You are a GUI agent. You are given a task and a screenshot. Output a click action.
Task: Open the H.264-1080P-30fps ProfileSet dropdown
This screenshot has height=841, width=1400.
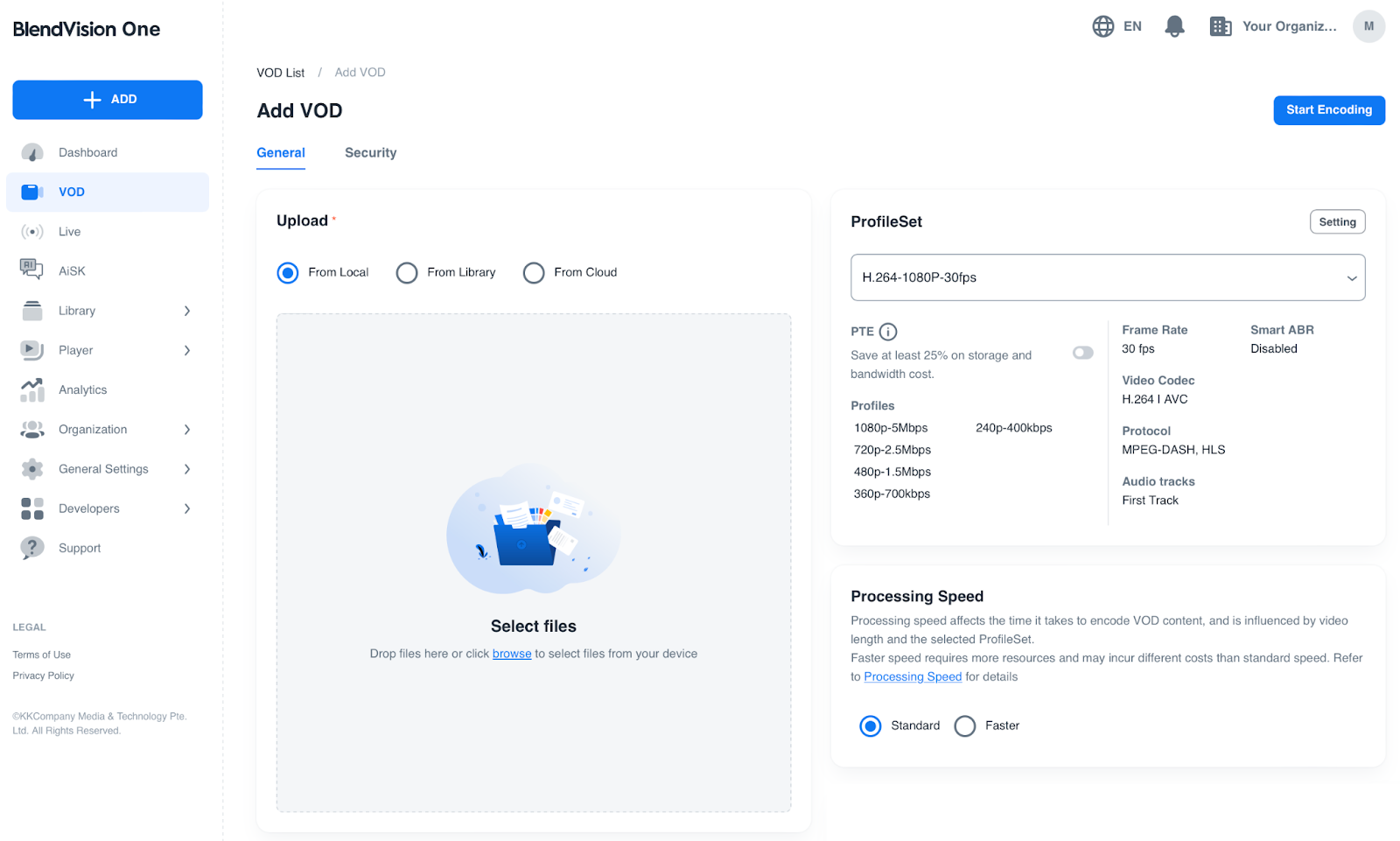point(1107,277)
